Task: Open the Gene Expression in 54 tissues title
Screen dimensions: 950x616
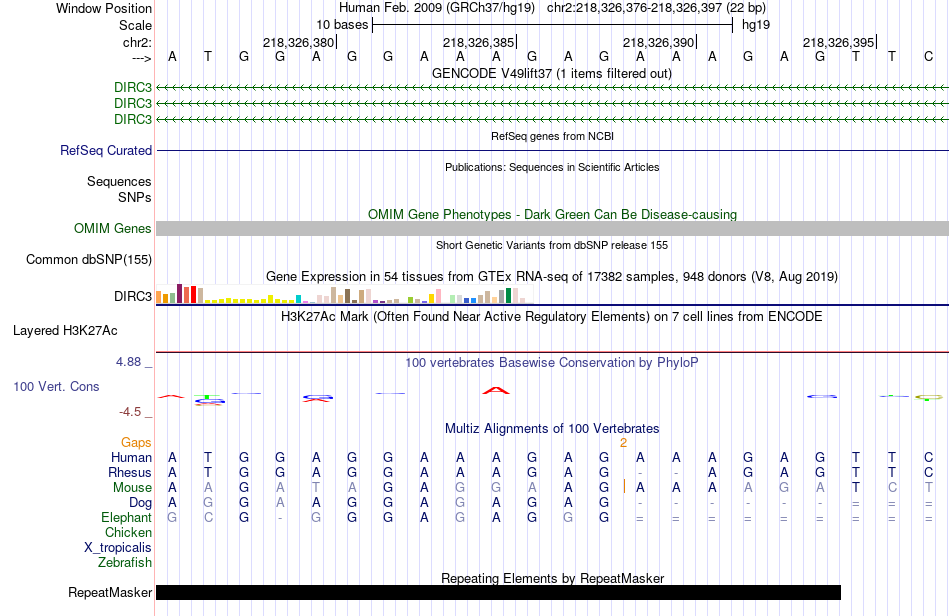Action: point(552,277)
